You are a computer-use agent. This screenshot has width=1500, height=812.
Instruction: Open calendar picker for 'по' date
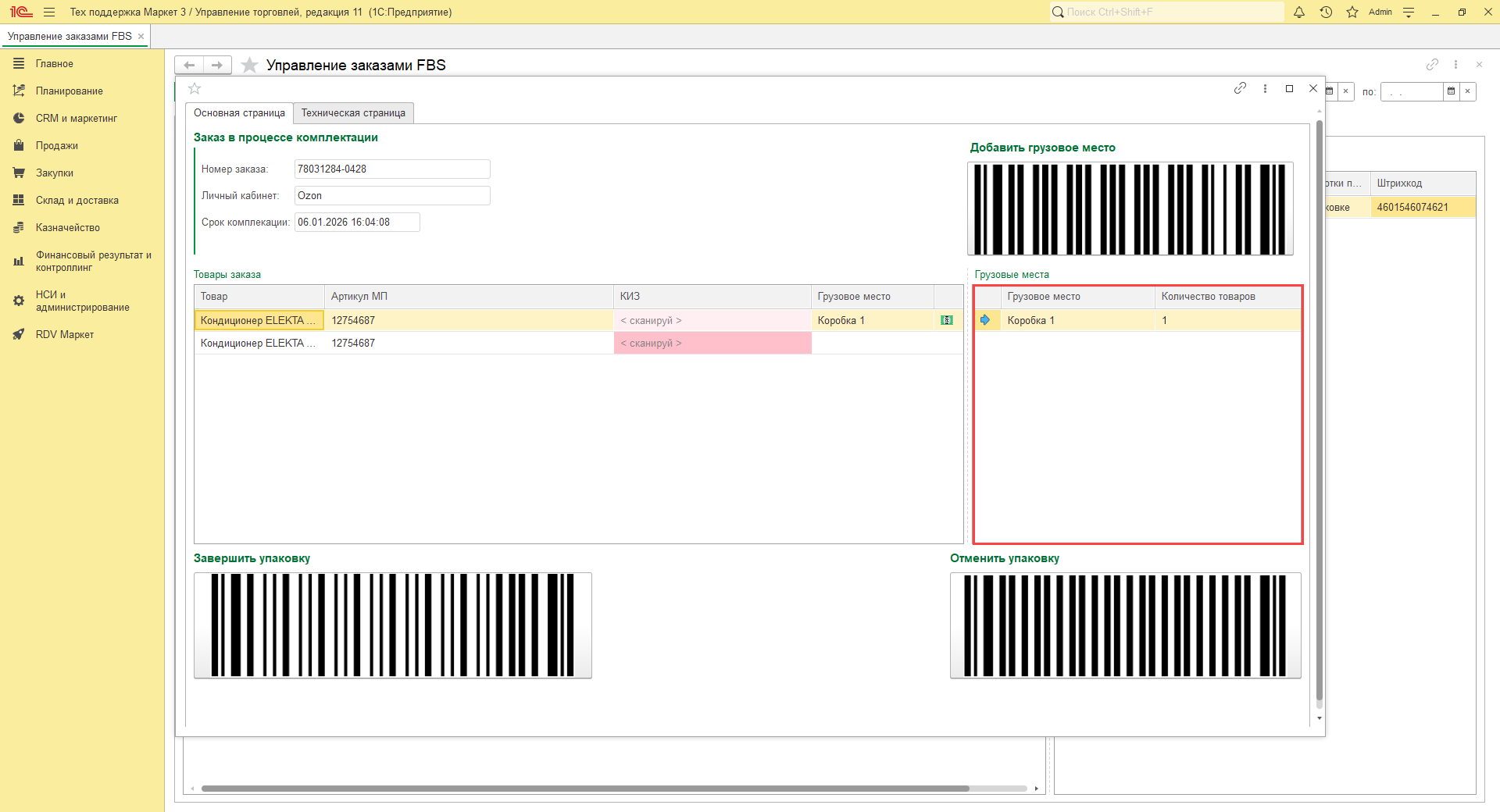[x=1451, y=91]
